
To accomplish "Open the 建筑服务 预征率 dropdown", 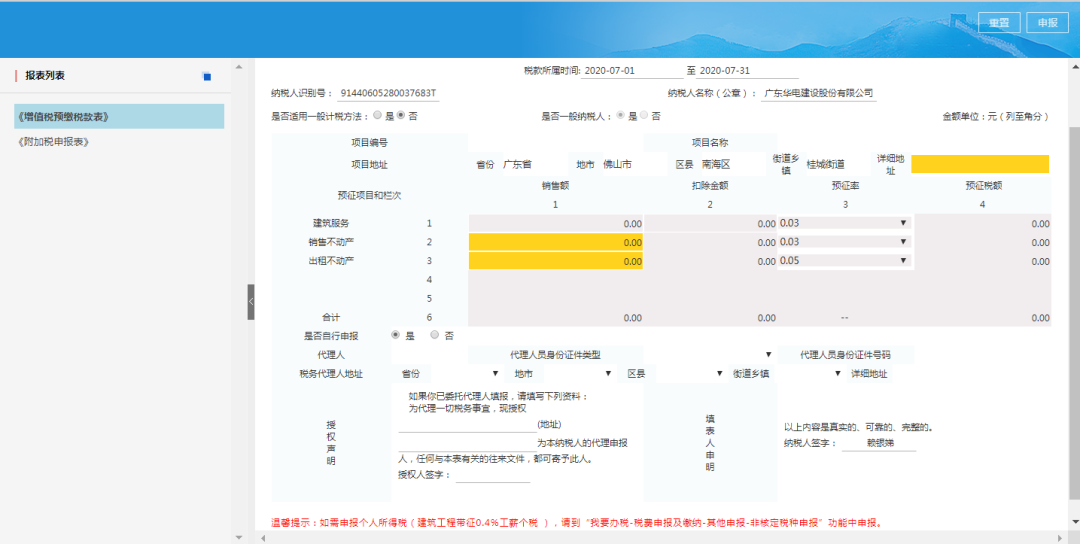I will tap(844, 223).
